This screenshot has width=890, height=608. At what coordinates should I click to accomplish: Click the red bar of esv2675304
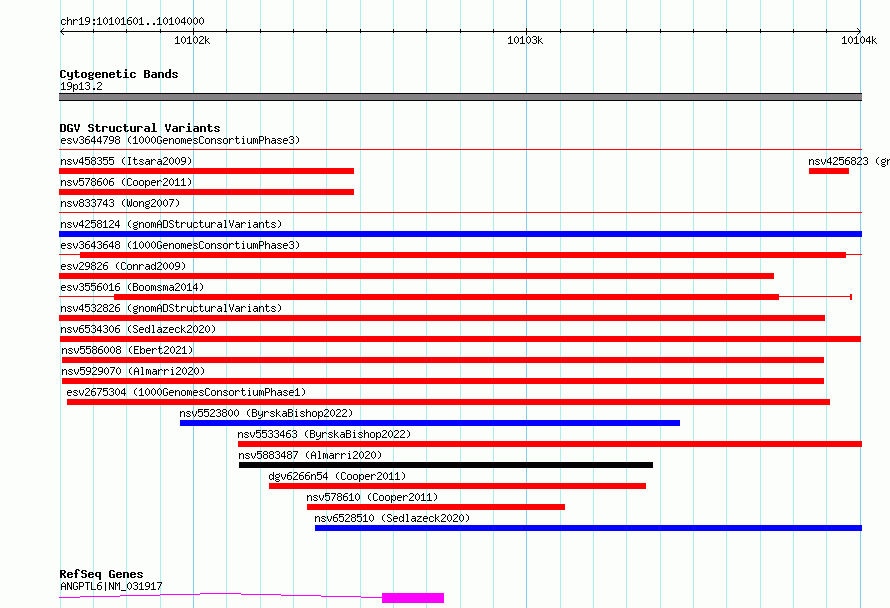point(448,402)
